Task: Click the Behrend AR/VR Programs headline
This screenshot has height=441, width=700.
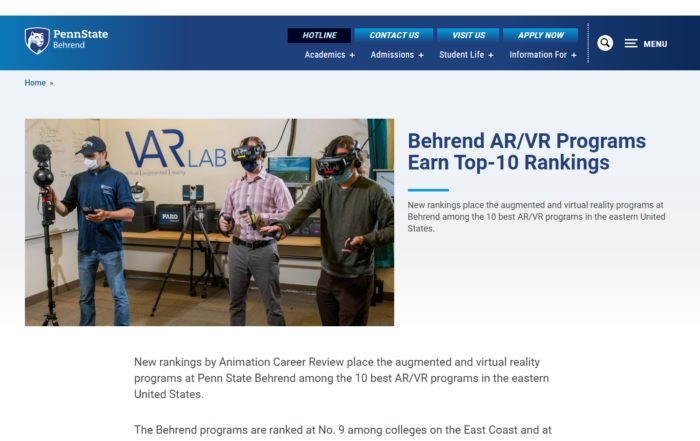Action: point(527,152)
